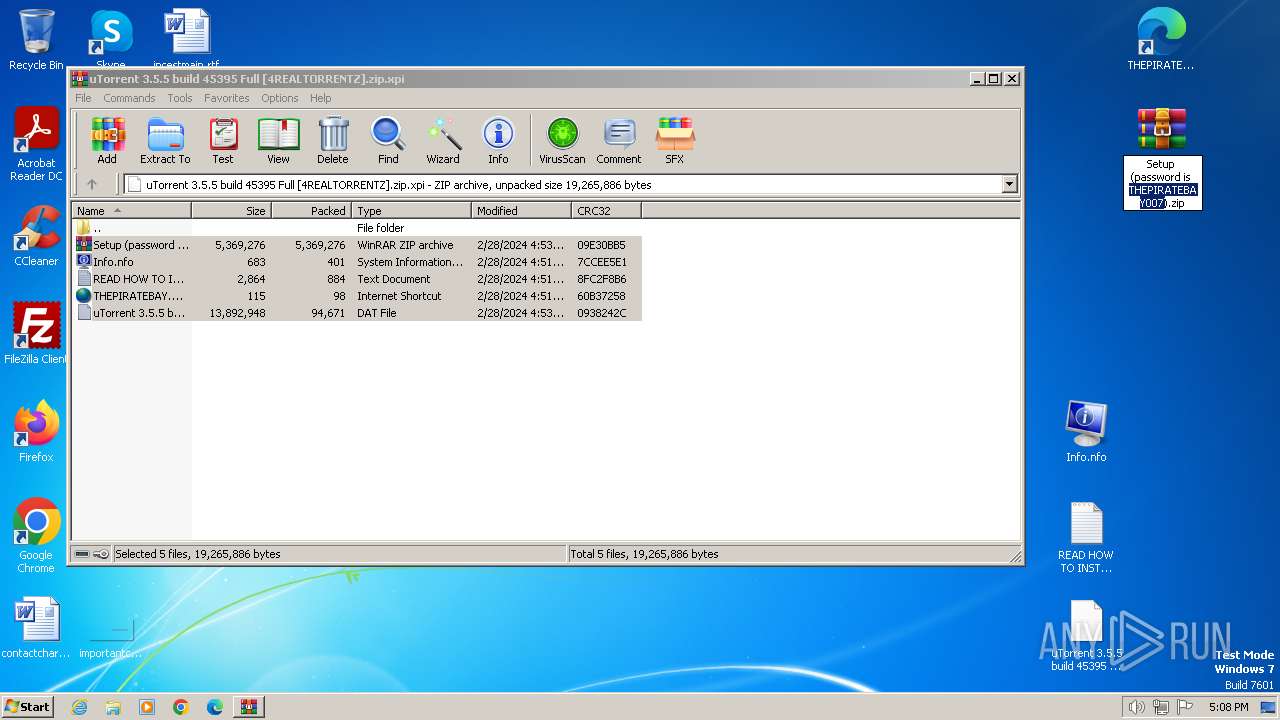Sort by the Packed column header
Image resolution: width=1280 pixels, height=720 pixels.
coord(311,211)
